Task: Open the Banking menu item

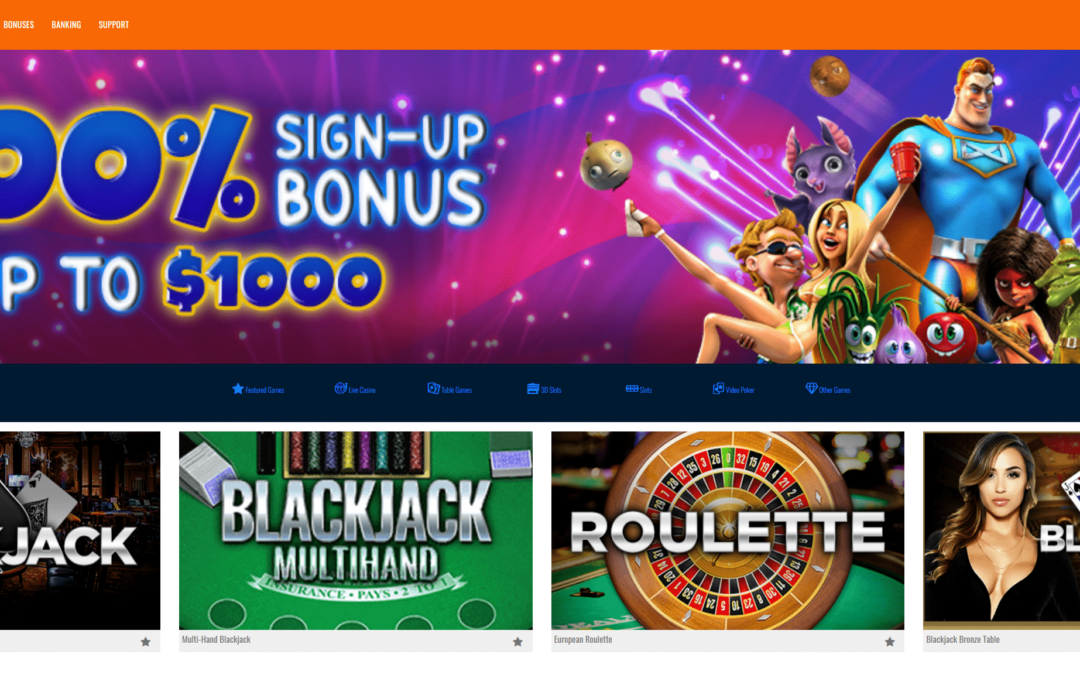Action: coord(66,25)
